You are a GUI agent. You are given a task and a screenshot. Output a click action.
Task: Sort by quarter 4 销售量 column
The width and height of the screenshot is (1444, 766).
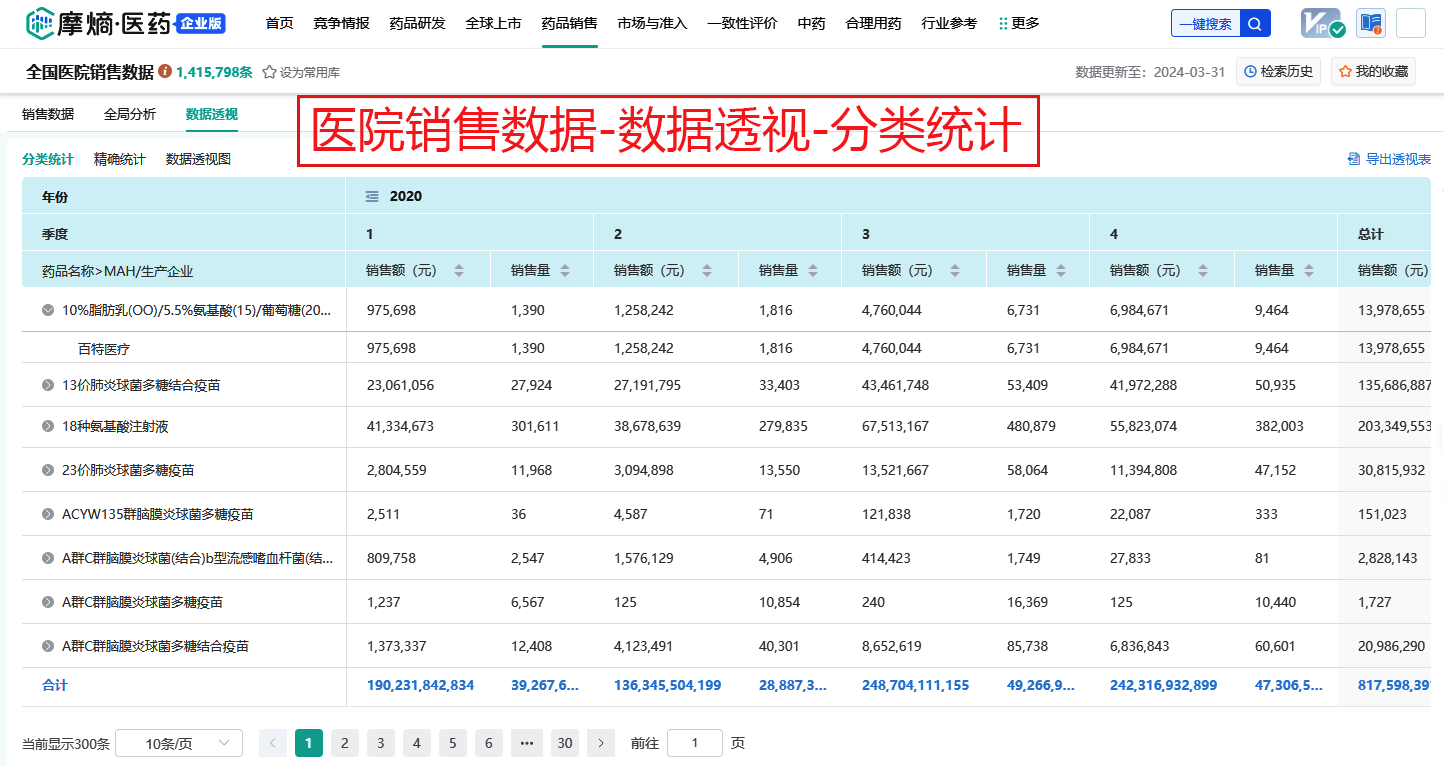tap(1309, 270)
